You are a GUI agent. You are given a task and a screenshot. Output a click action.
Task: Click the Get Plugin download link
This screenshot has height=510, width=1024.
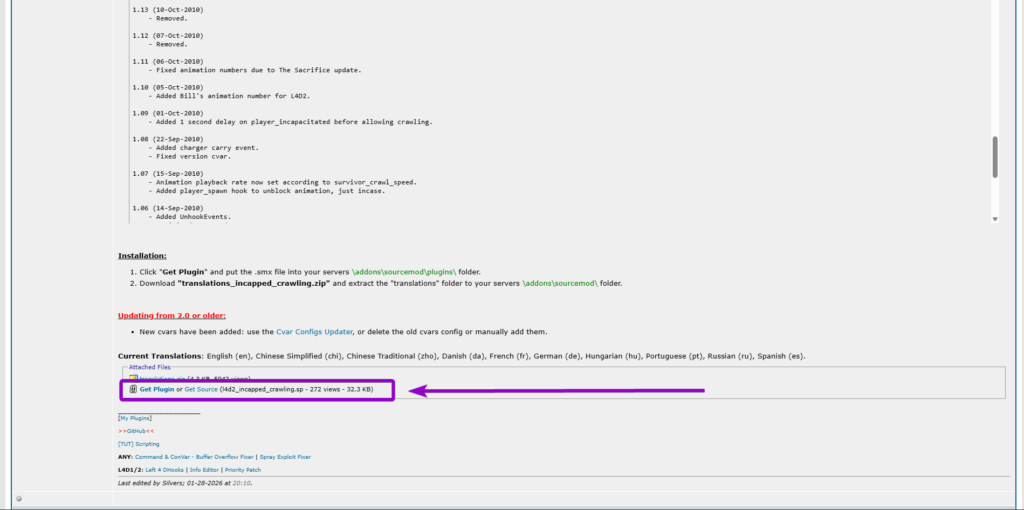click(x=157, y=389)
